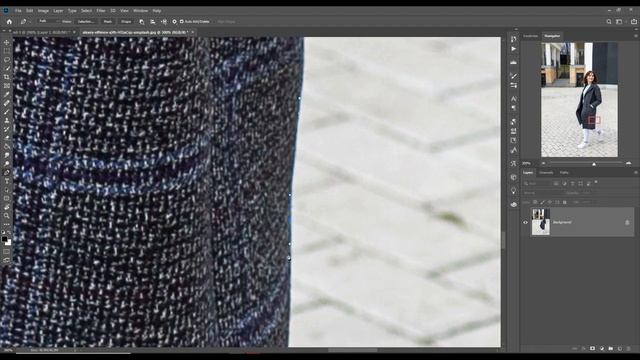Select the Eyedropper tool
Viewport: 640px width, 360px height.
coord(7,94)
